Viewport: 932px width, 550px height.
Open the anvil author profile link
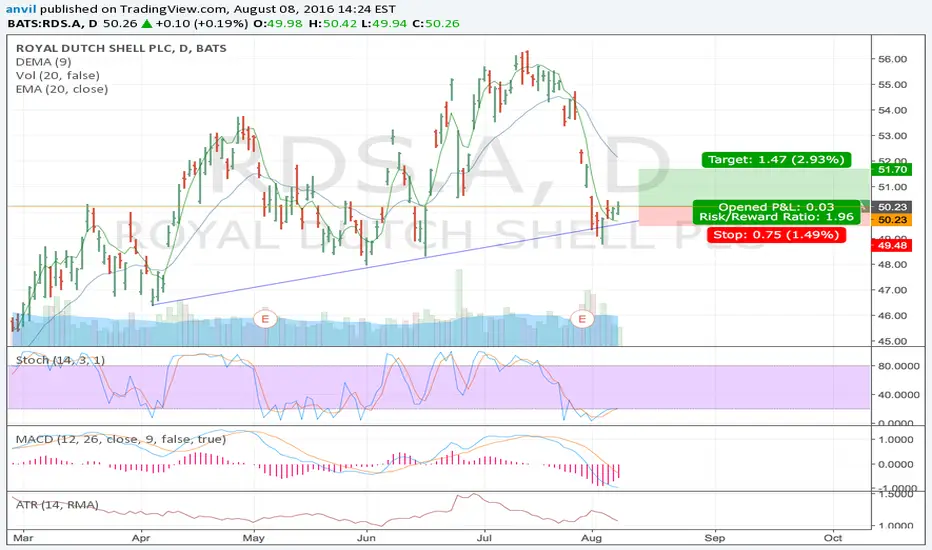21,9
